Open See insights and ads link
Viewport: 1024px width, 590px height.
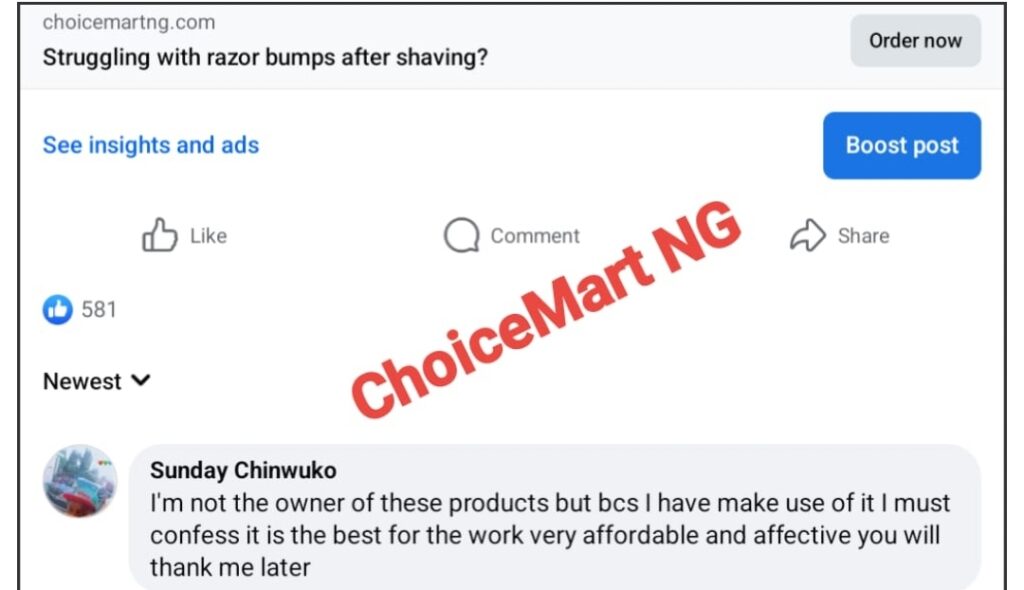tap(151, 145)
